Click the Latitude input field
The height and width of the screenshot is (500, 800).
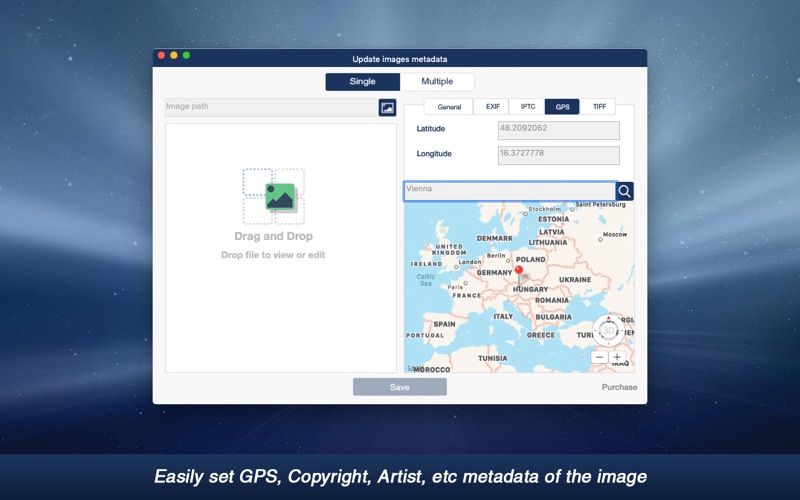coord(559,130)
